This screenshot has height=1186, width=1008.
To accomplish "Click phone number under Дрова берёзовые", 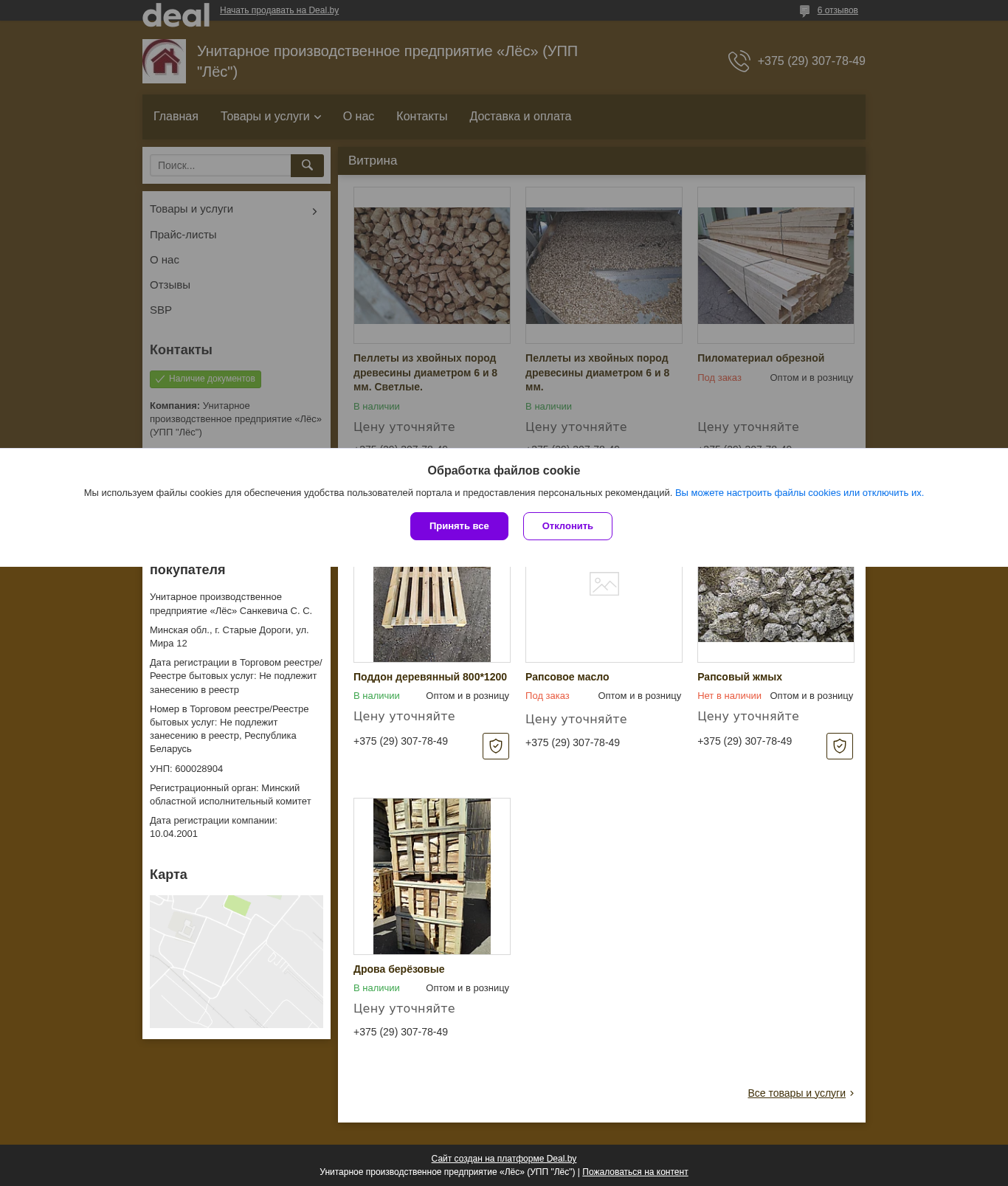I will pyautogui.click(x=401, y=1032).
